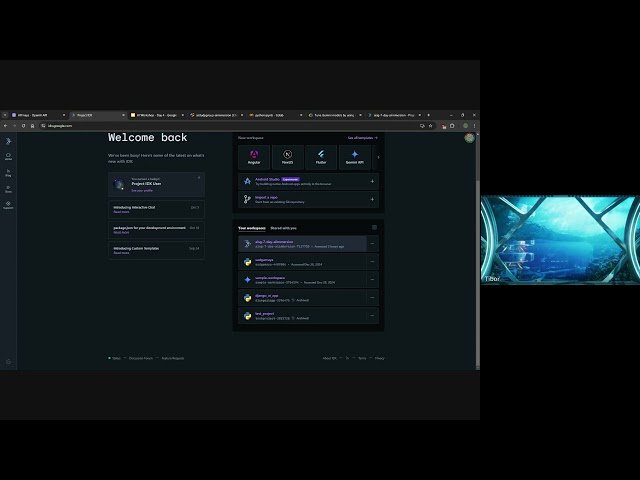Open options menu for the sample workspace row
640x480 pixels.
pyautogui.click(x=372, y=280)
